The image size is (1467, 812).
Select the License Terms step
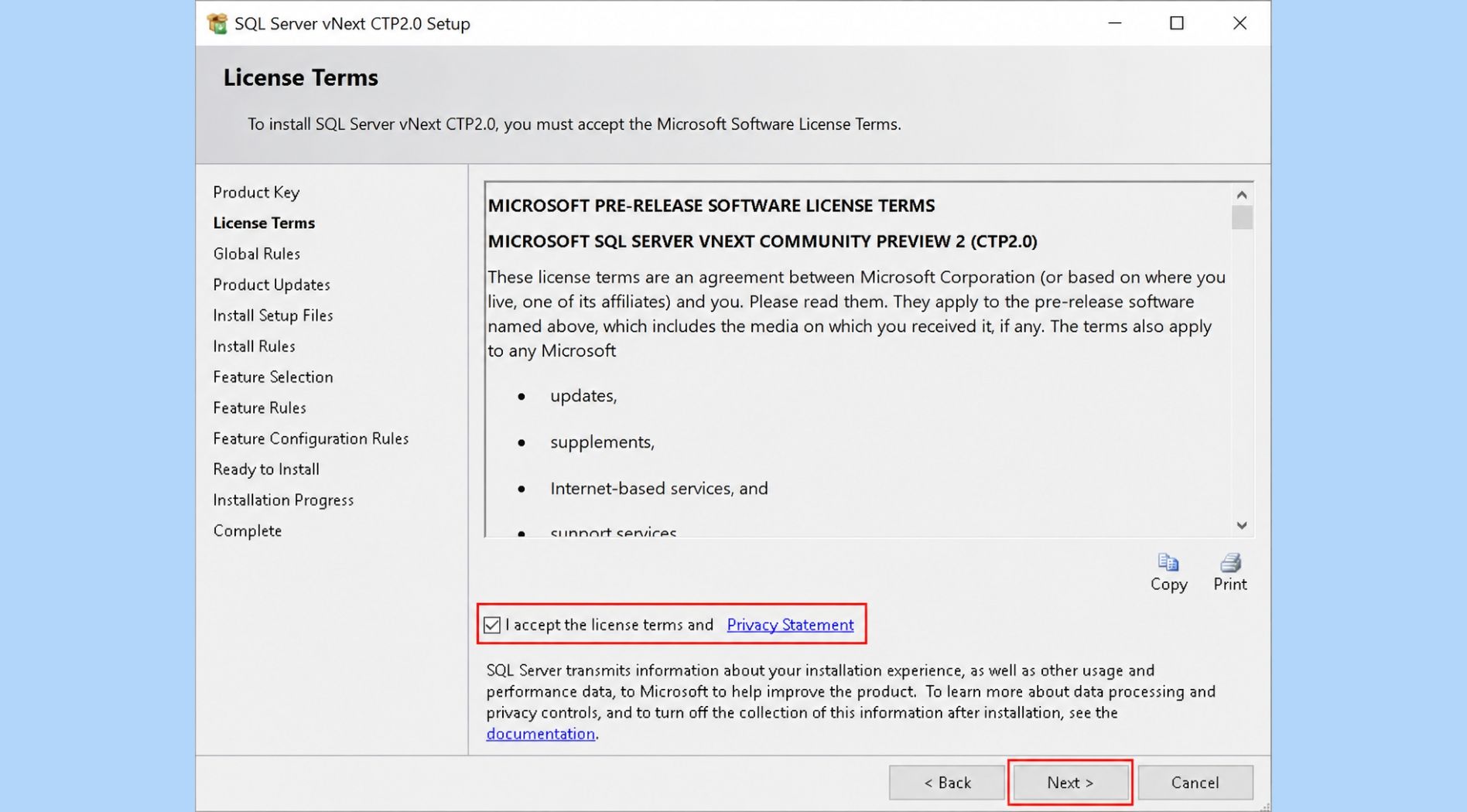pyautogui.click(x=264, y=223)
